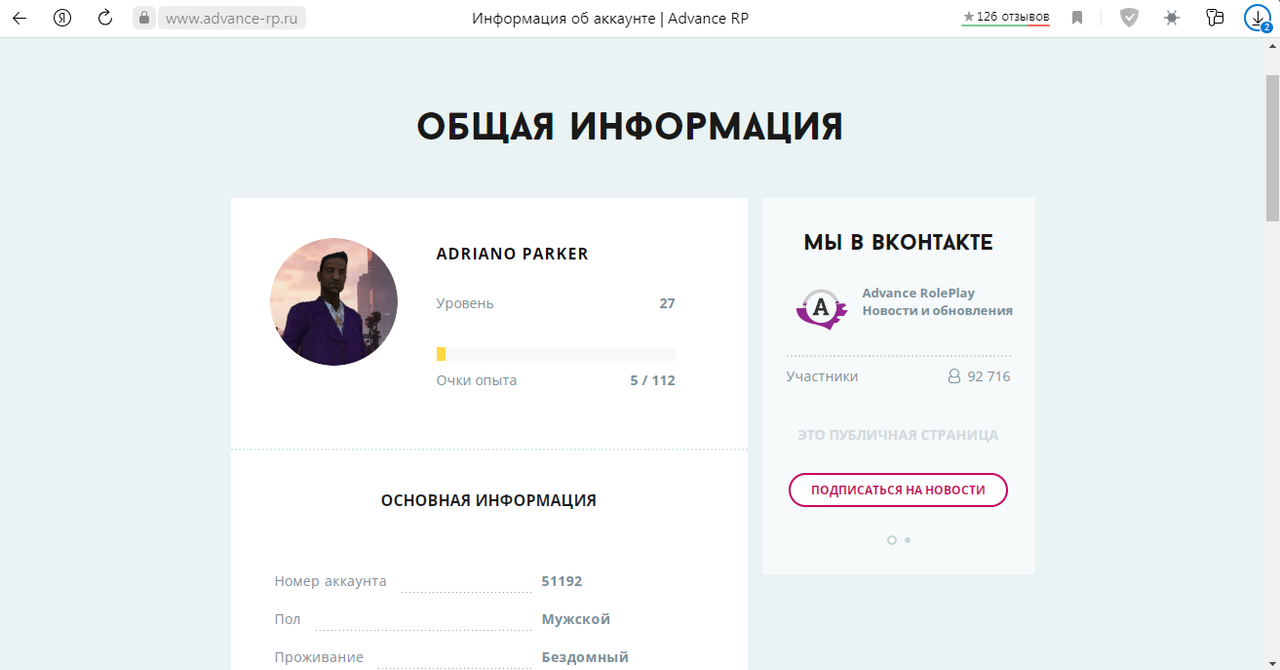Click the ADRIANO PARKER name heading
This screenshot has width=1280, height=670.
(x=512, y=254)
